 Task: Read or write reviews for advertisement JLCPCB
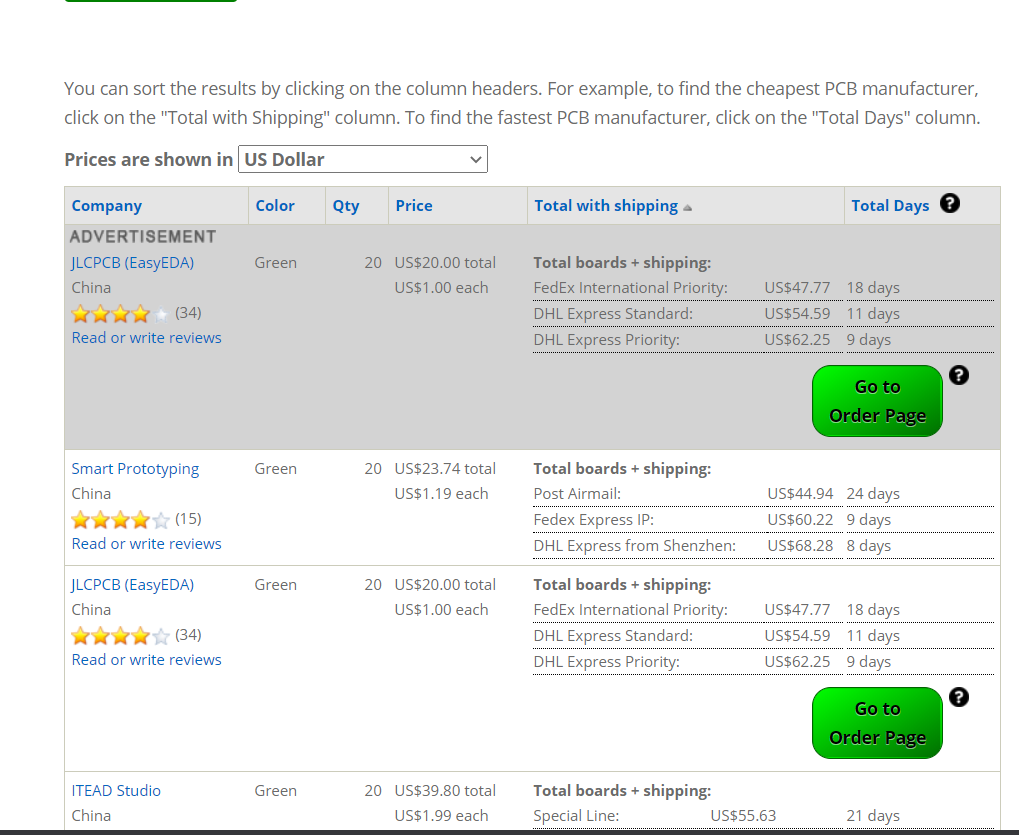[146, 338]
